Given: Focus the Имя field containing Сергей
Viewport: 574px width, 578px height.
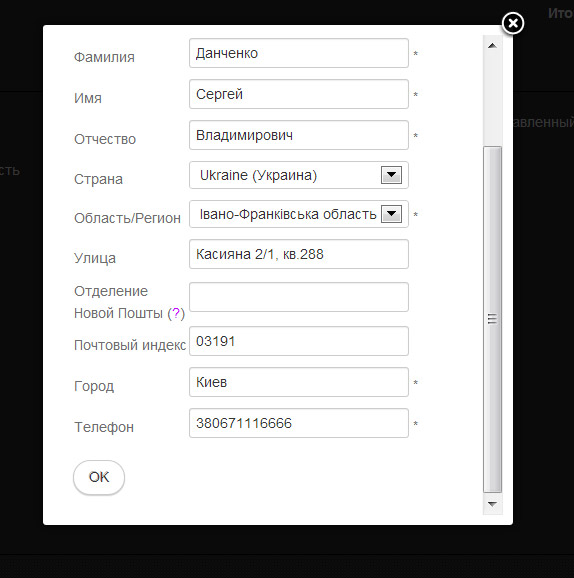Looking at the screenshot, I should point(299,94).
